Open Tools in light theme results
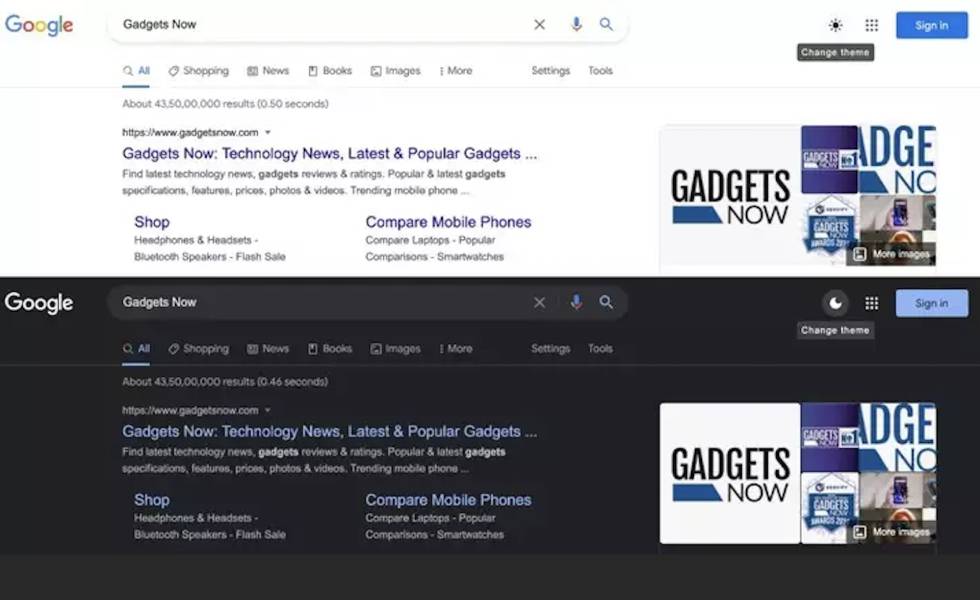 600,71
